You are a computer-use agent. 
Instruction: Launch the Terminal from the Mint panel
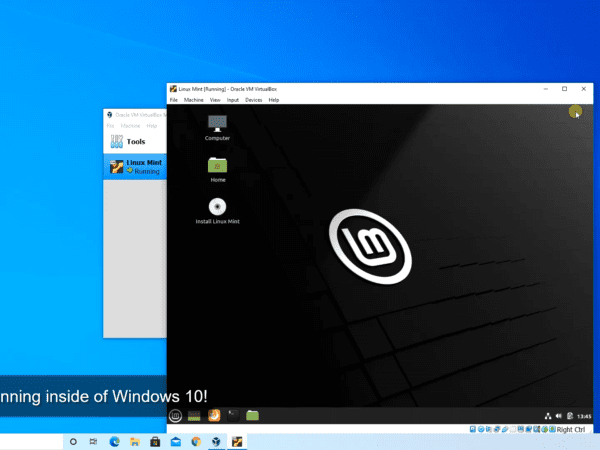(x=233, y=416)
